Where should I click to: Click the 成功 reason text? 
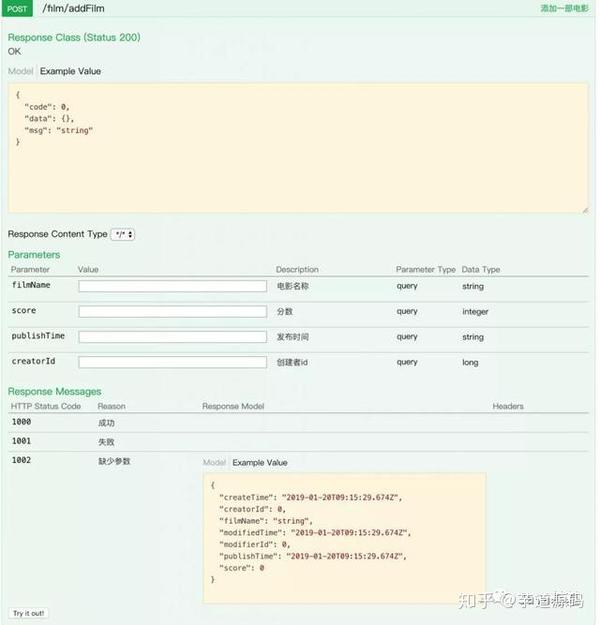pos(106,423)
